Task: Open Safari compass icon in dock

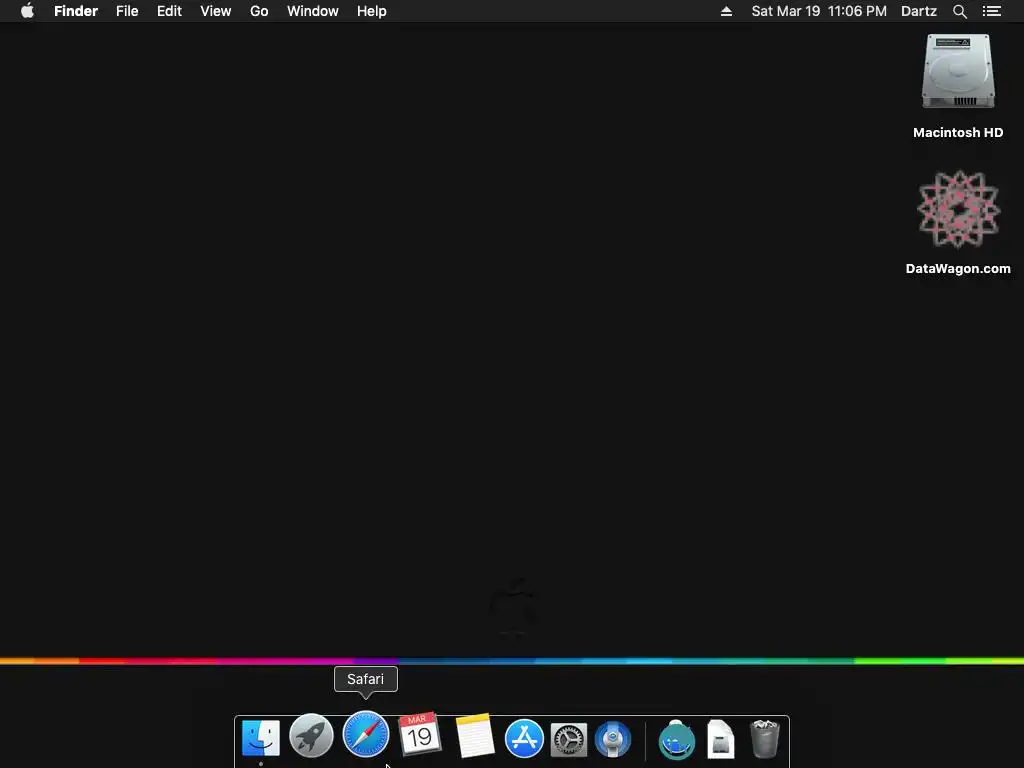Action: pyautogui.click(x=366, y=734)
